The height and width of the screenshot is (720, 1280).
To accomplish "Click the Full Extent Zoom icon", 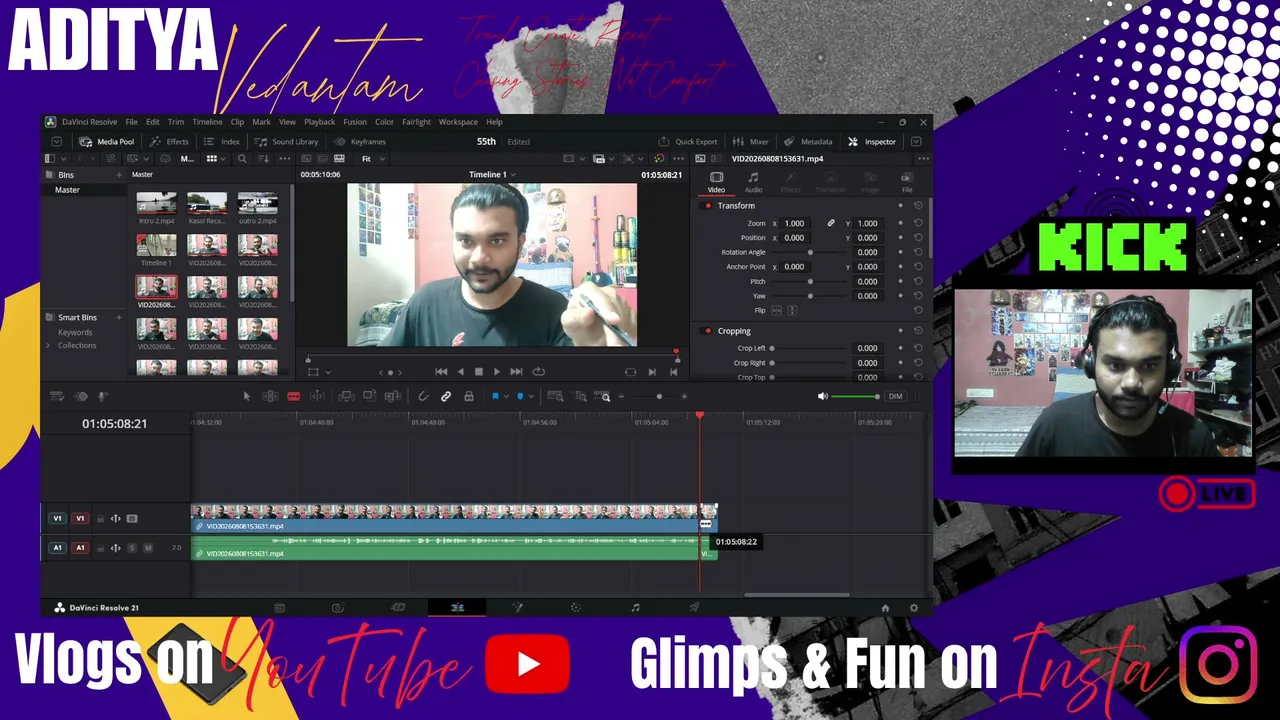I will point(555,397).
